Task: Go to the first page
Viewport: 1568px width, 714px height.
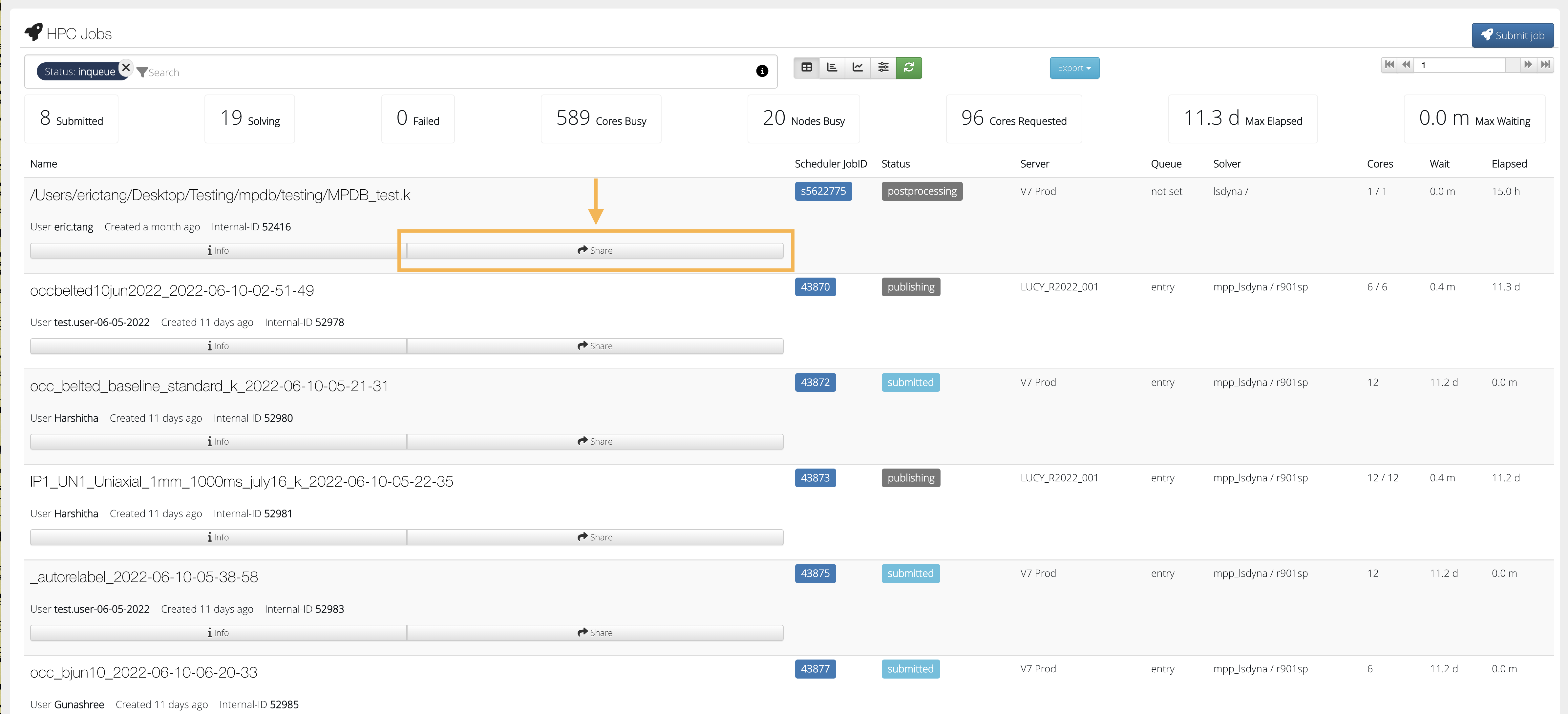Action: (x=1389, y=65)
